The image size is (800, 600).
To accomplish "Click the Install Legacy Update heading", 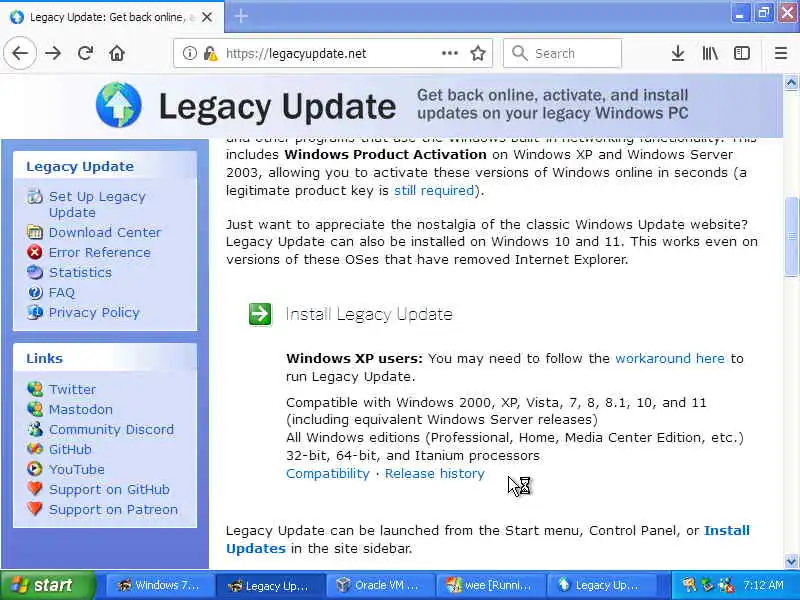I will tap(369, 314).
